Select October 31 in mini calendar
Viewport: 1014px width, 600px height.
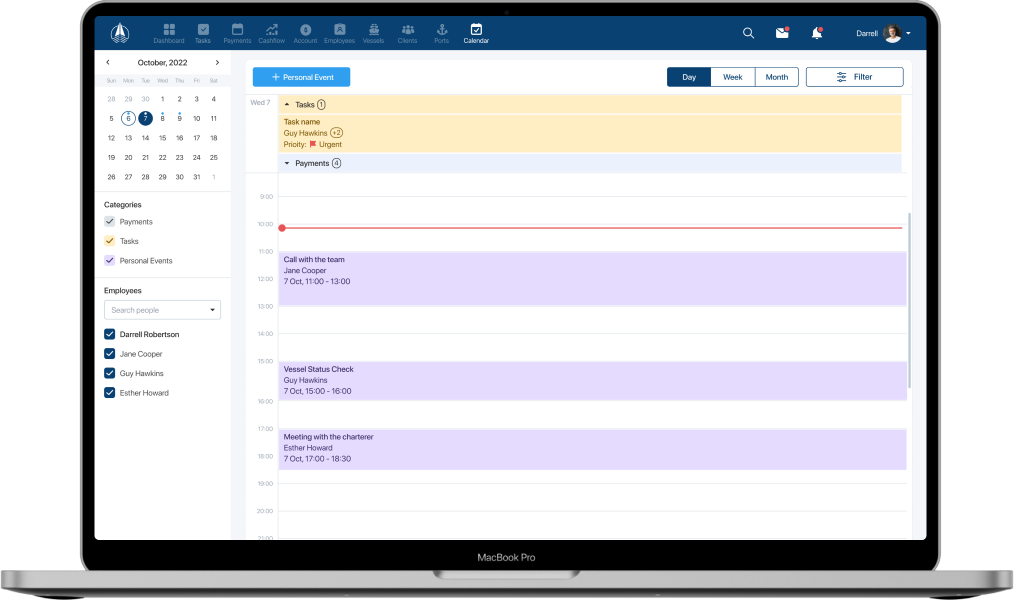[x=197, y=177]
